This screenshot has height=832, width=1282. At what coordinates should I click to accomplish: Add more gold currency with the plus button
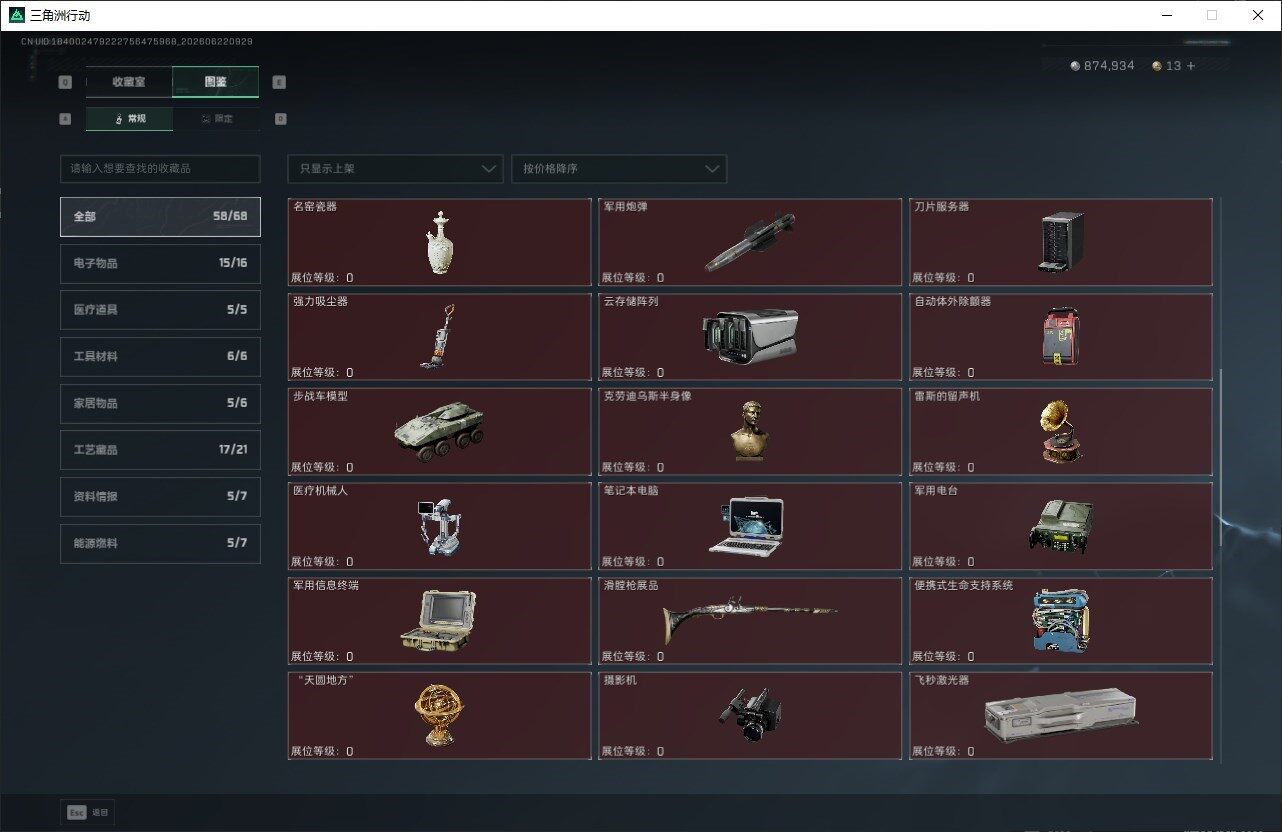[x=1190, y=66]
